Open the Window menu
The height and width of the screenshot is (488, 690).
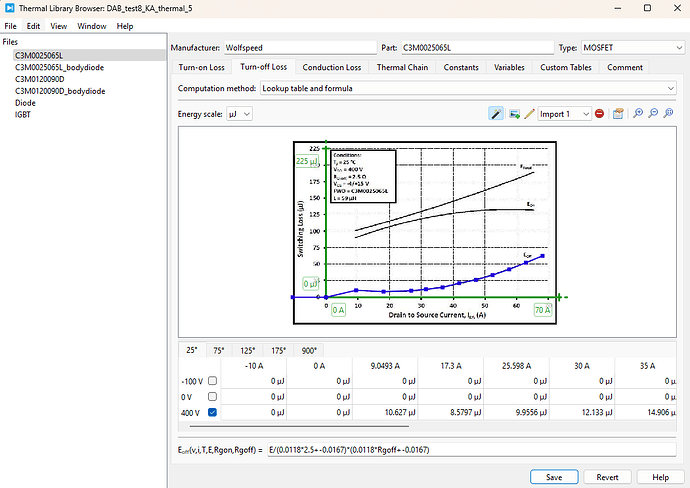tap(92, 26)
